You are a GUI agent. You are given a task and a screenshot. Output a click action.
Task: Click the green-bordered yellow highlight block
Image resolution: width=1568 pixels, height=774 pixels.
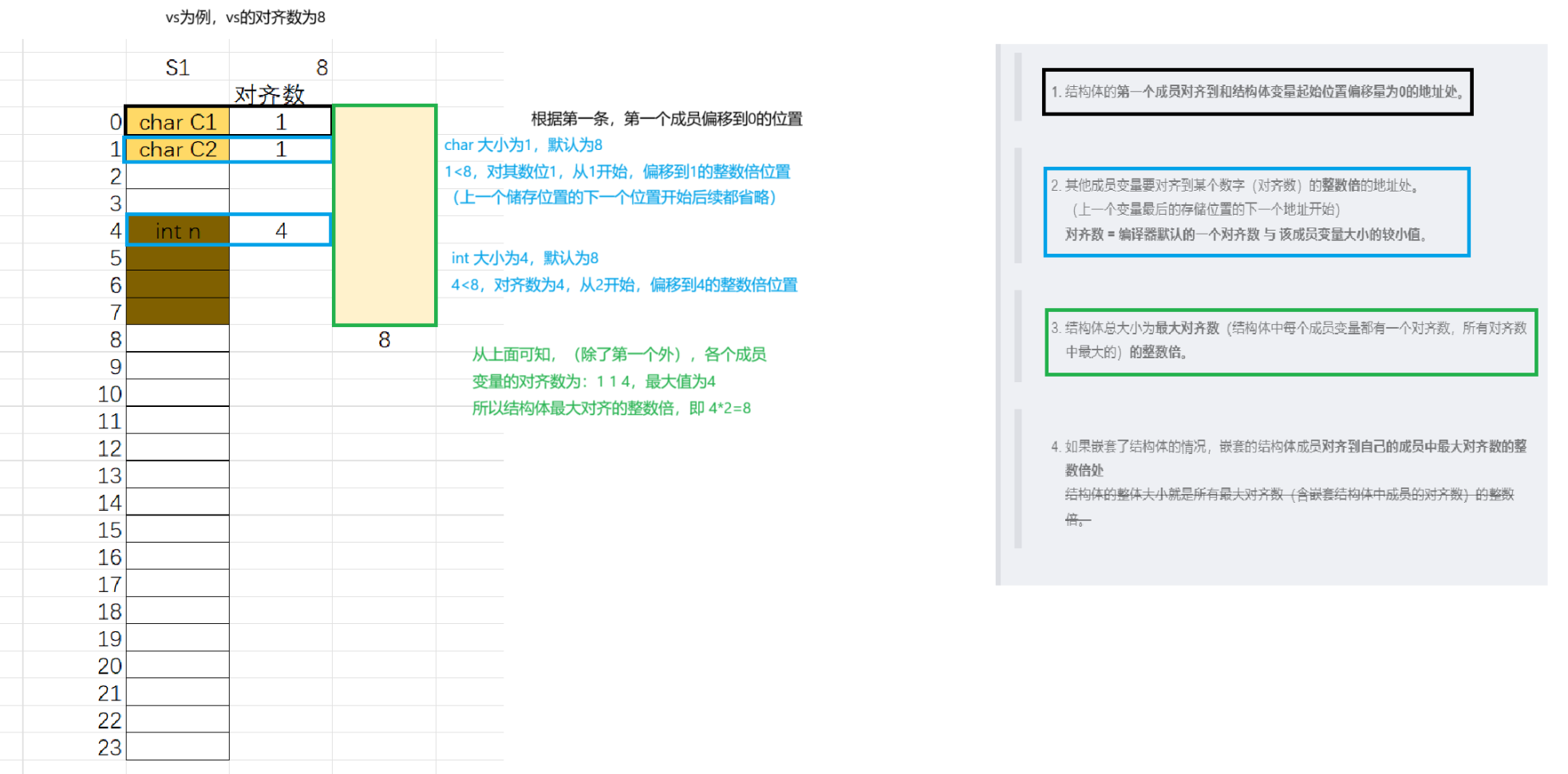pos(384,214)
